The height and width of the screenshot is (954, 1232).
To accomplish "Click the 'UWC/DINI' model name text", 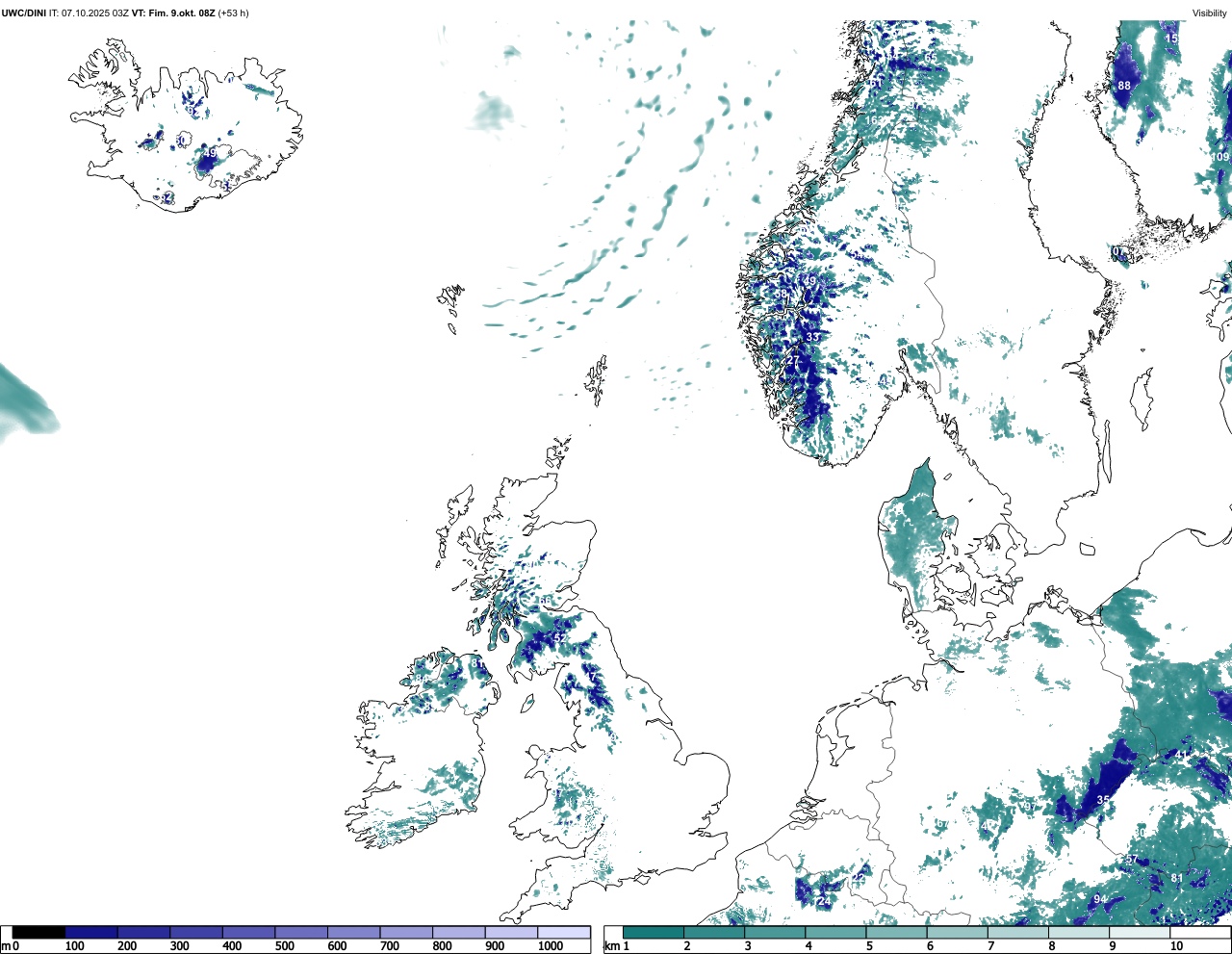I will [24, 13].
